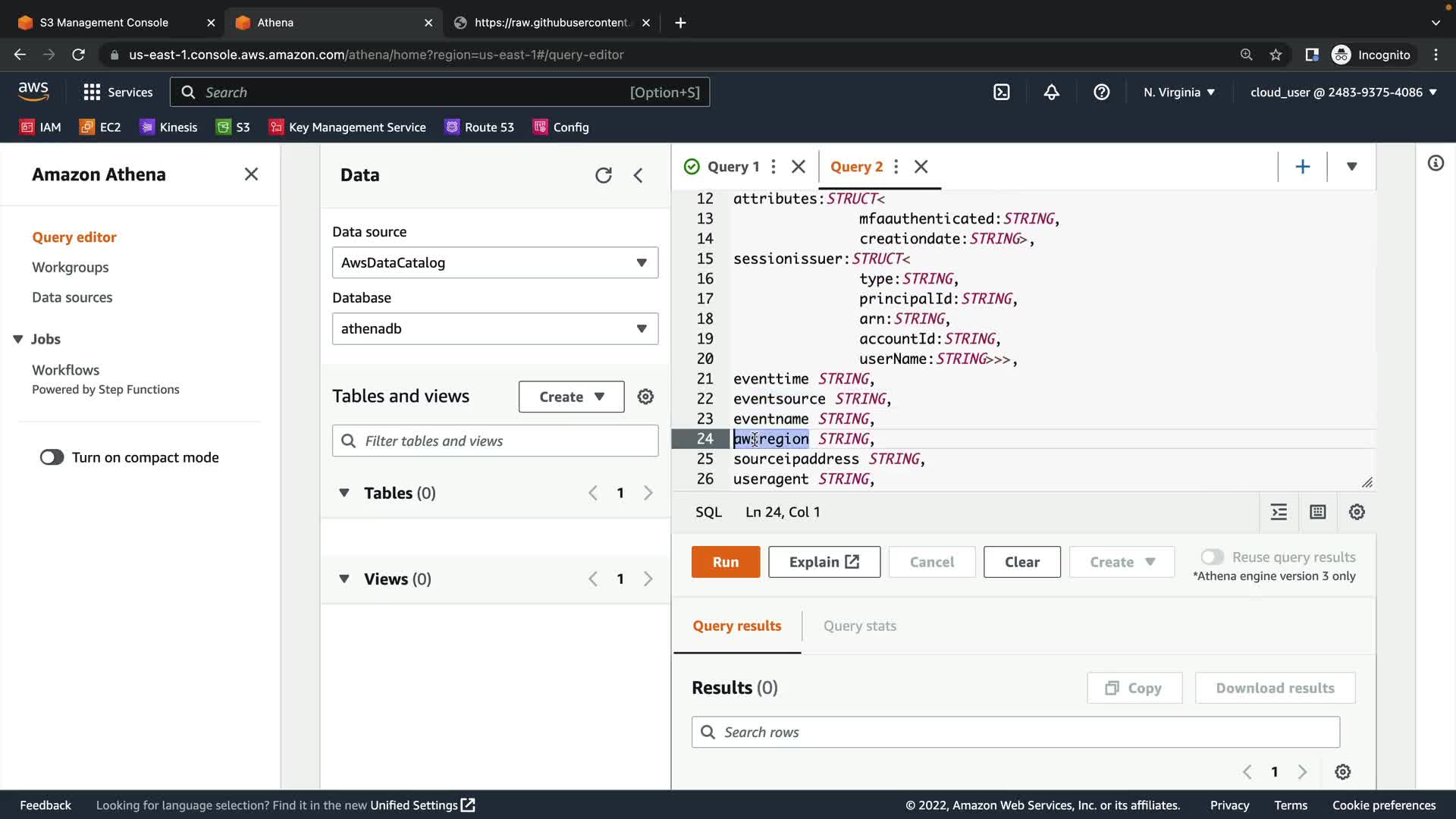The height and width of the screenshot is (819, 1456).
Task: Run the current query
Action: (x=725, y=562)
